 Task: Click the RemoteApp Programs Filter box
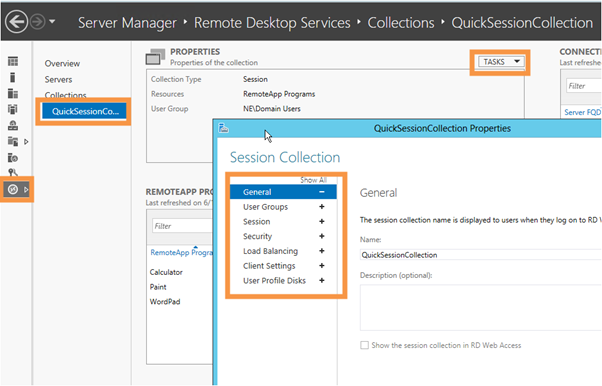click(x=182, y=226)
